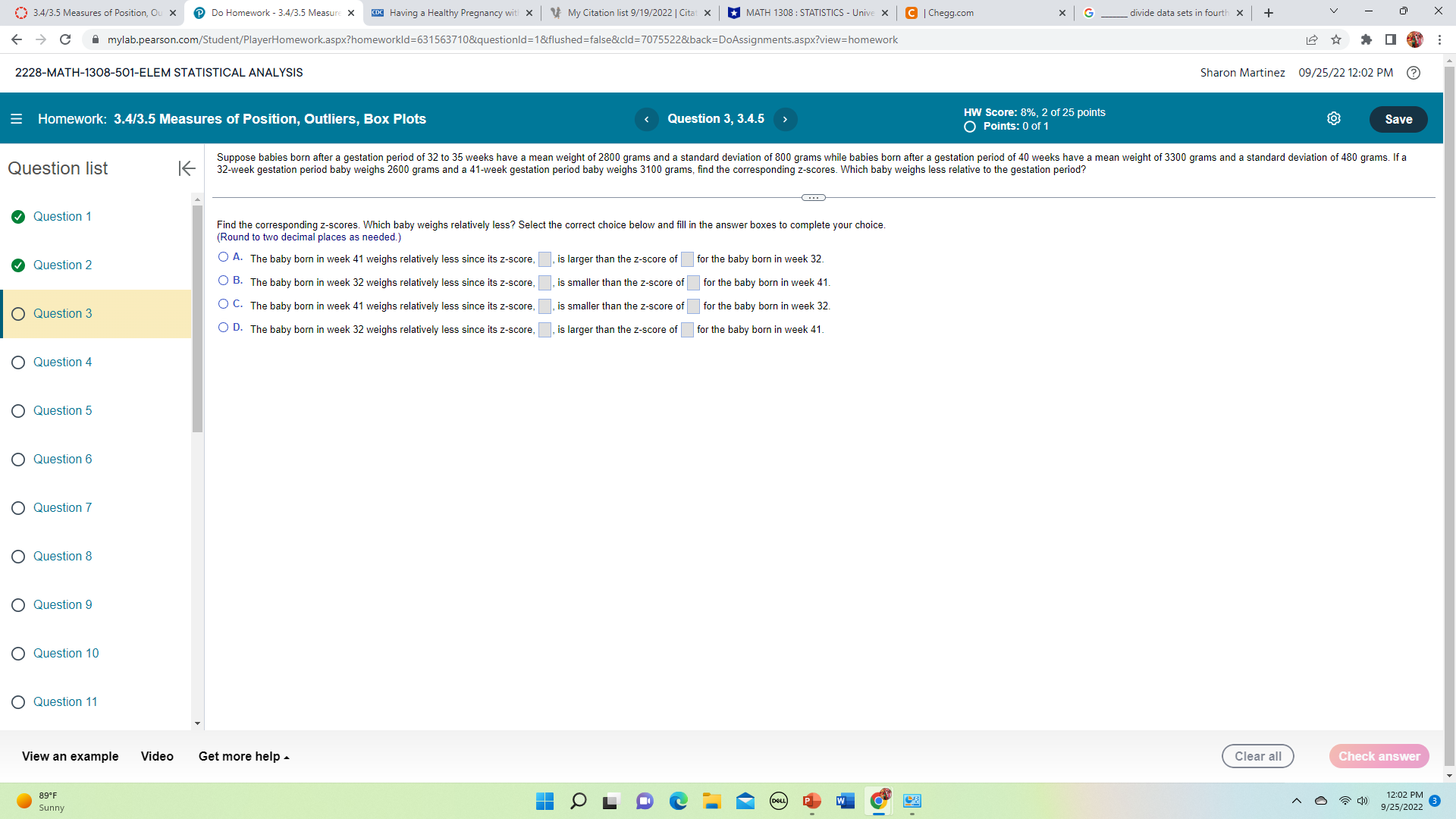Open the hamburger menu beside Homework
Screen dimensions: 1456x819
(16, 119)
